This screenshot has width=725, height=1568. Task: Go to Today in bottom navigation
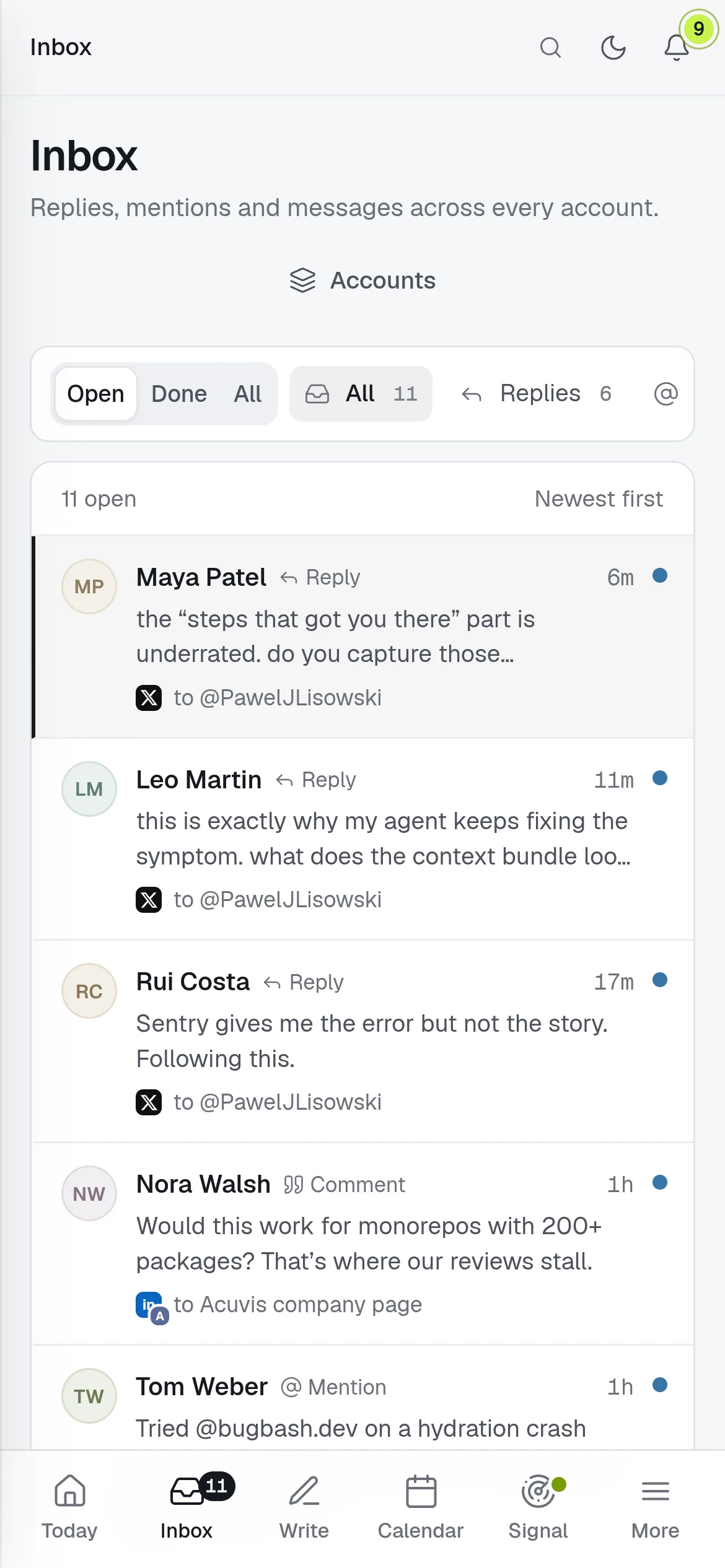coord(69,1507)
